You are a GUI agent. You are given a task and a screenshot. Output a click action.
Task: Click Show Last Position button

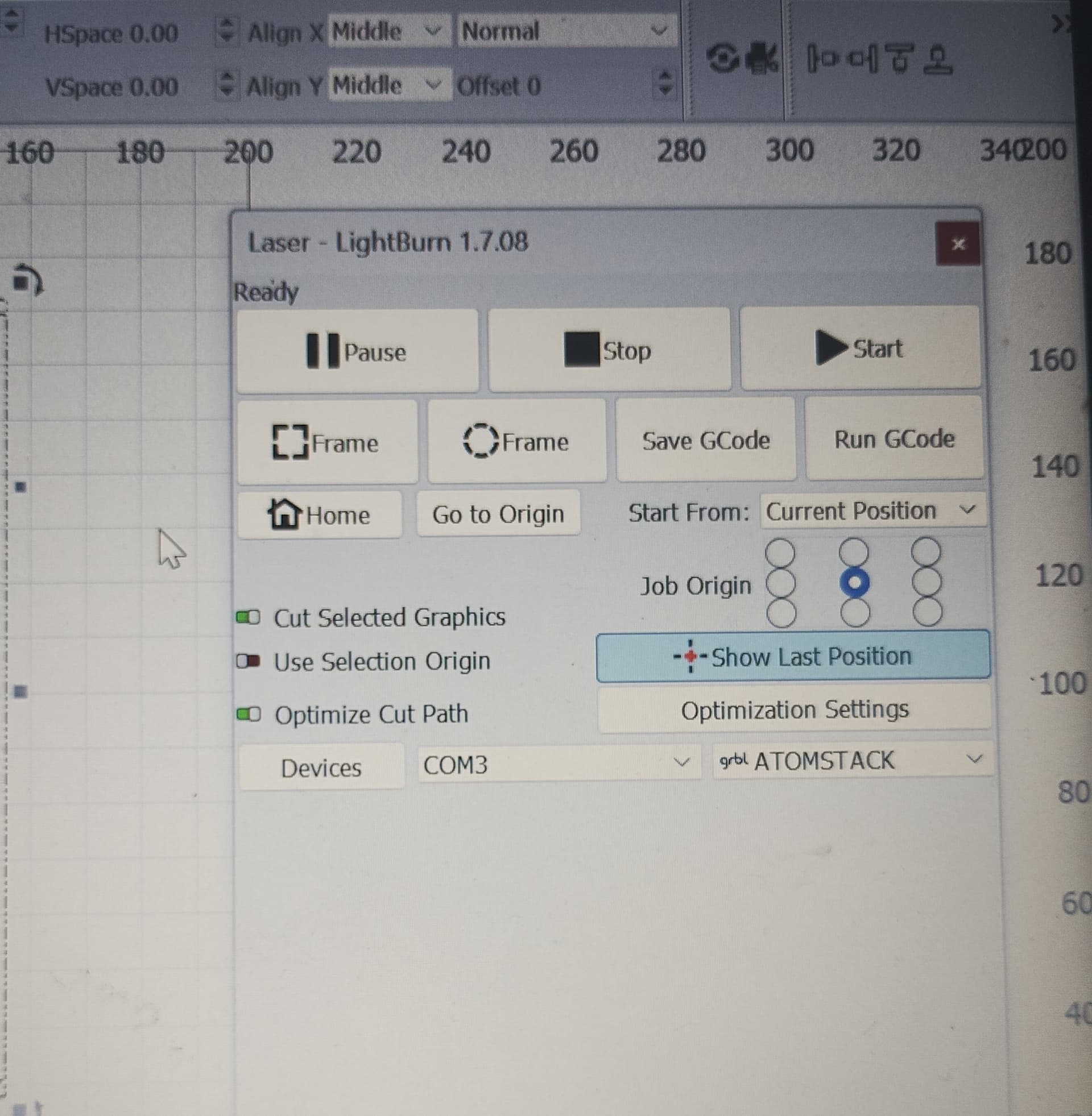793,656
